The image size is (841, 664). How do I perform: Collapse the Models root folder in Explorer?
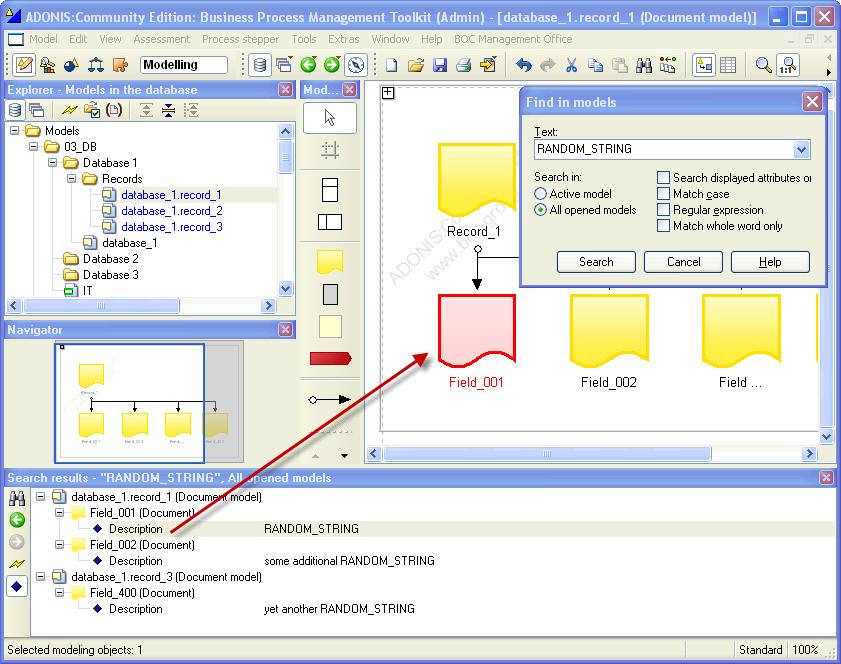coord(14,130)
